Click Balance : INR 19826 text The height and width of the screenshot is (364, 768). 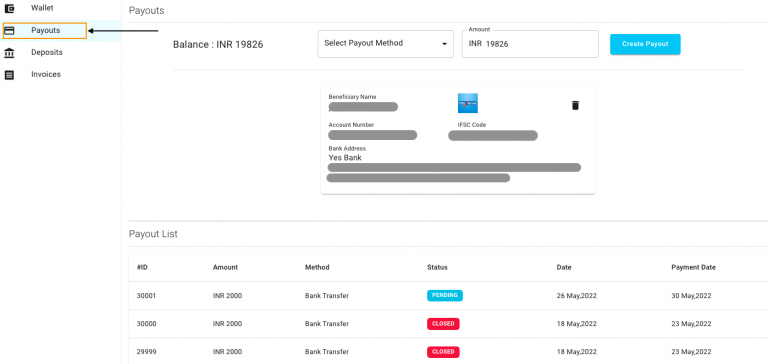[x=218, y=45]
